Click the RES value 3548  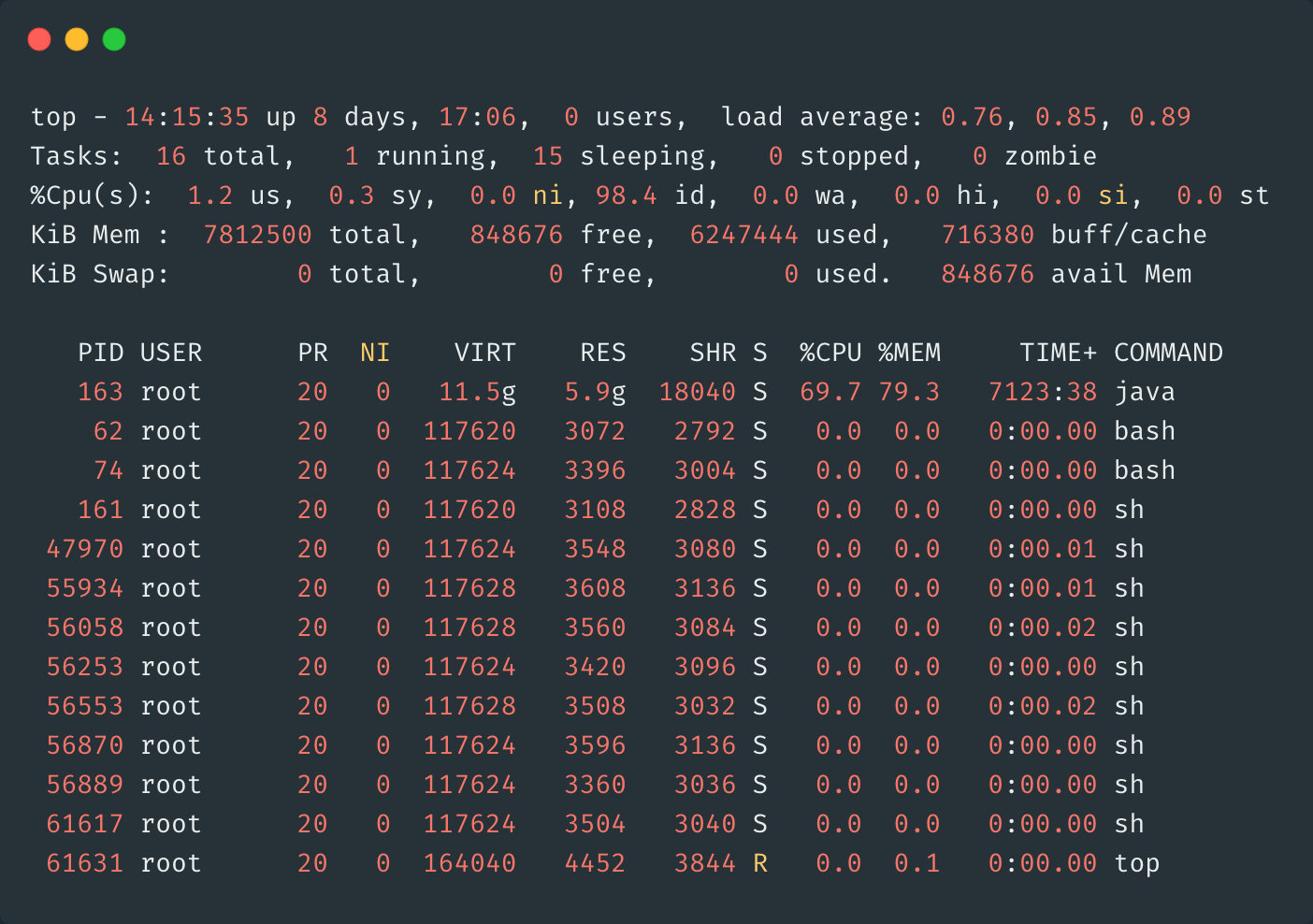click(x=596, y=549)
